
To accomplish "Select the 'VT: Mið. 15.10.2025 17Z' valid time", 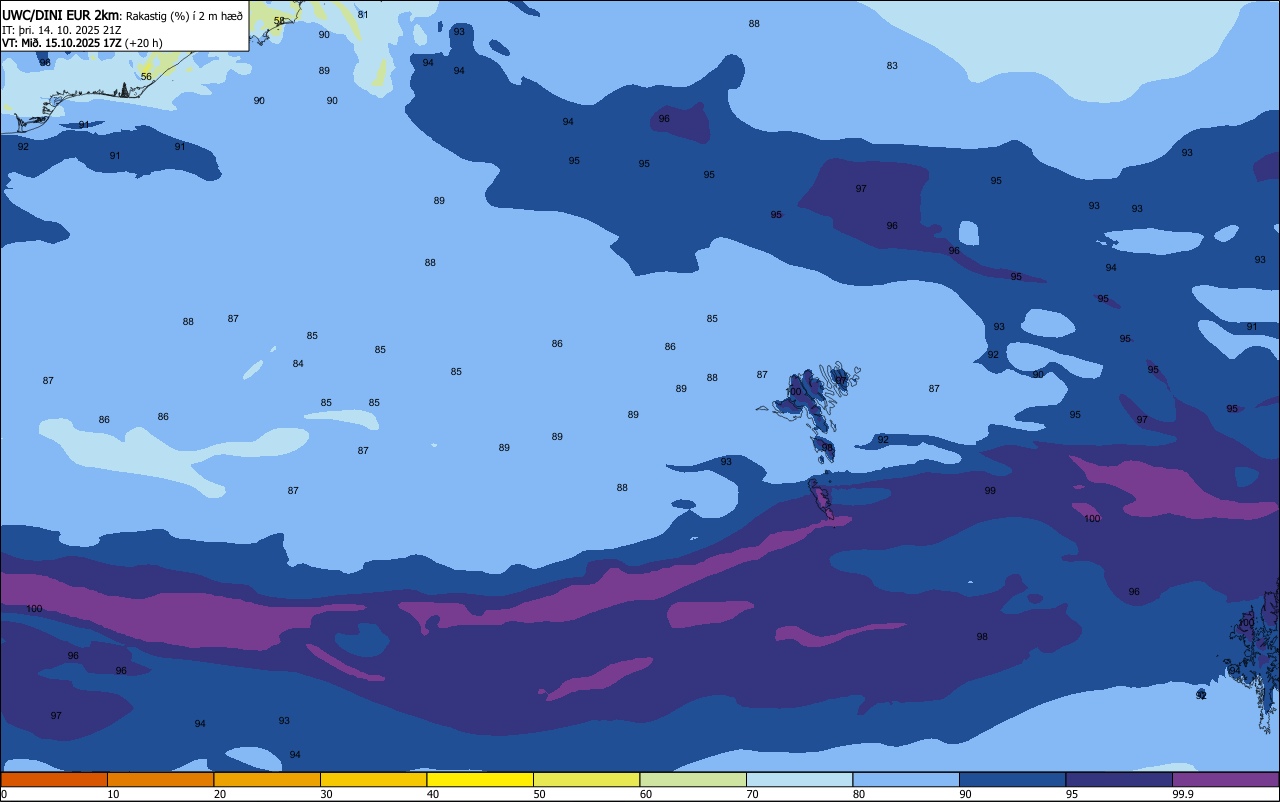I will (x=62, y=43).
